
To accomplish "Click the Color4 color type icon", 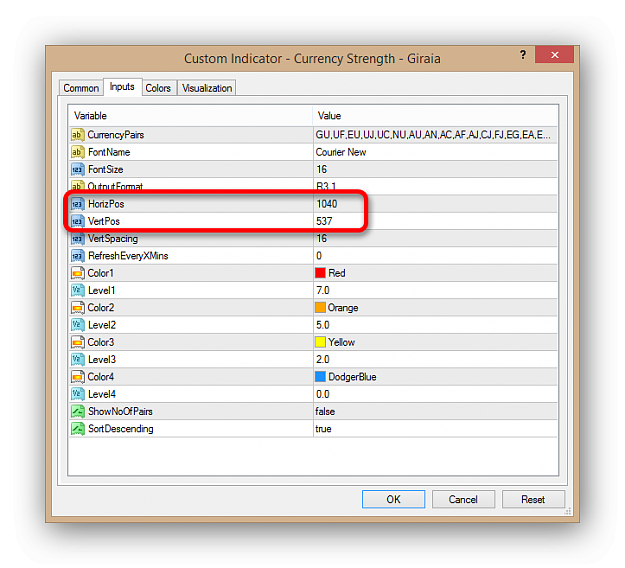I will (78, 377).
